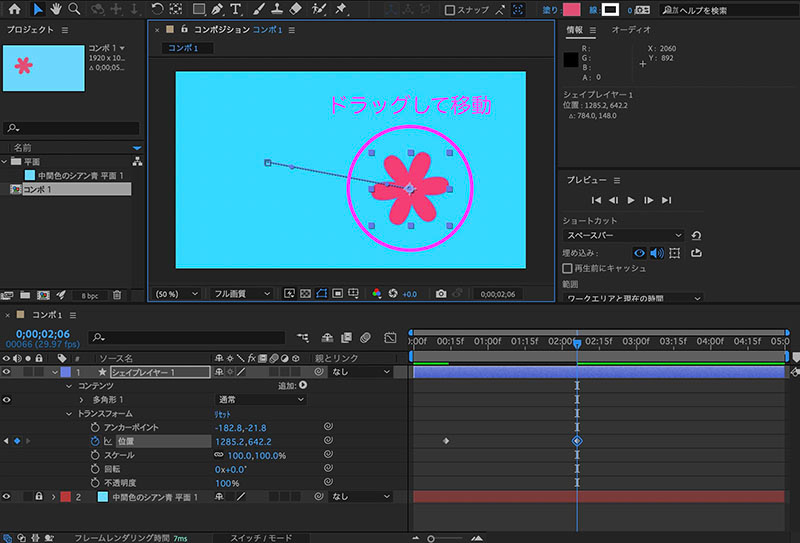Toggle mask and shape path visibility

[321, 293]
